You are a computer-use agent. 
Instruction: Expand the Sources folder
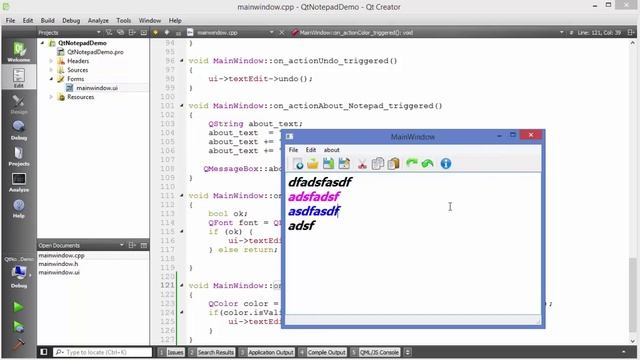[51, 70]
